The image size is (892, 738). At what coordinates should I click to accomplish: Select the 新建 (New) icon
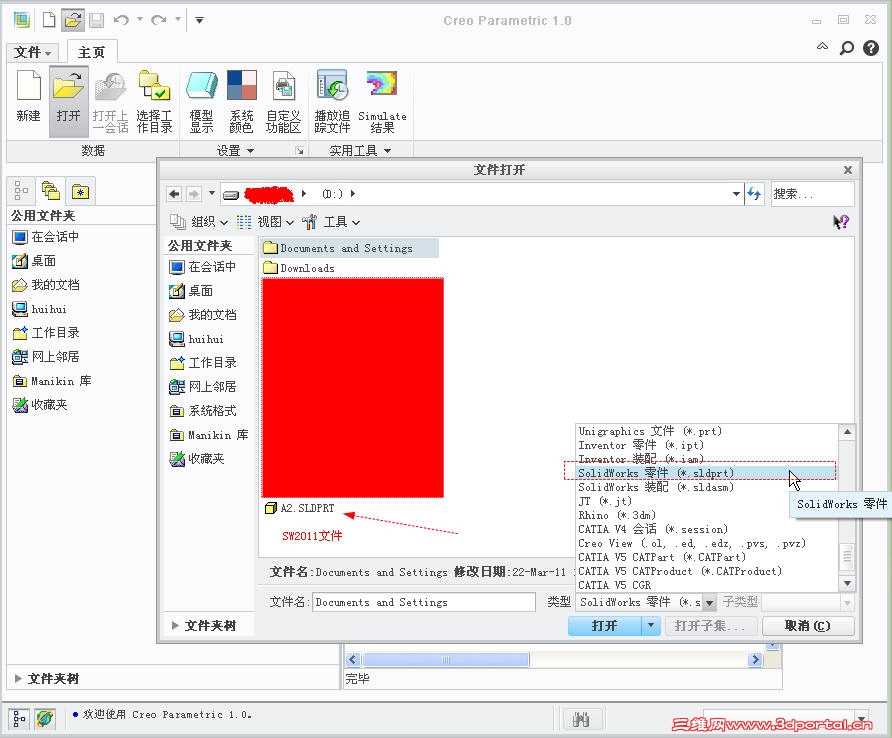coord(28,99)
